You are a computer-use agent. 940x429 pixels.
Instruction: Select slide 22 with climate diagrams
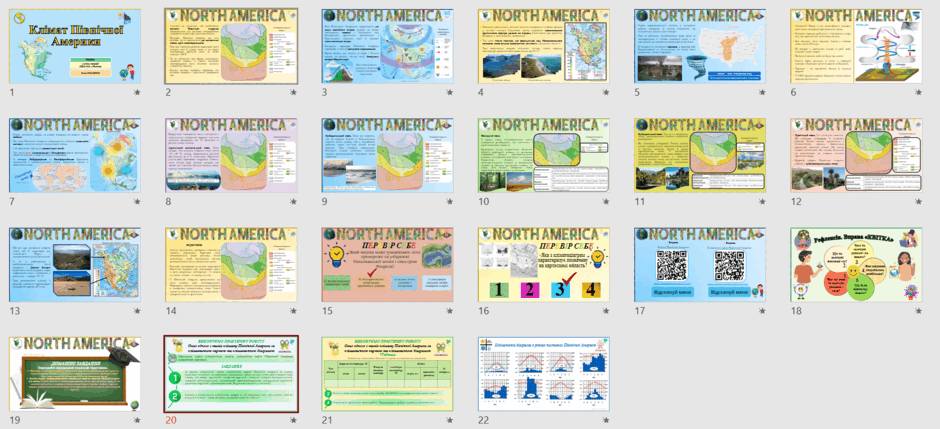point(544,374)
